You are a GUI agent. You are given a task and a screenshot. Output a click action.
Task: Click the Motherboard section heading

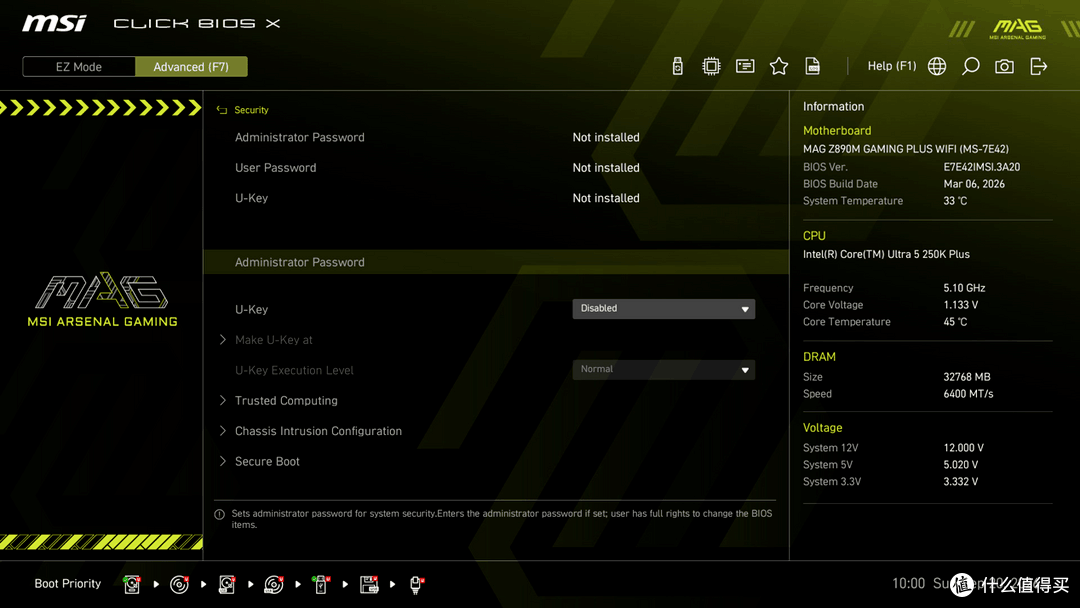(x=837, y=131)
